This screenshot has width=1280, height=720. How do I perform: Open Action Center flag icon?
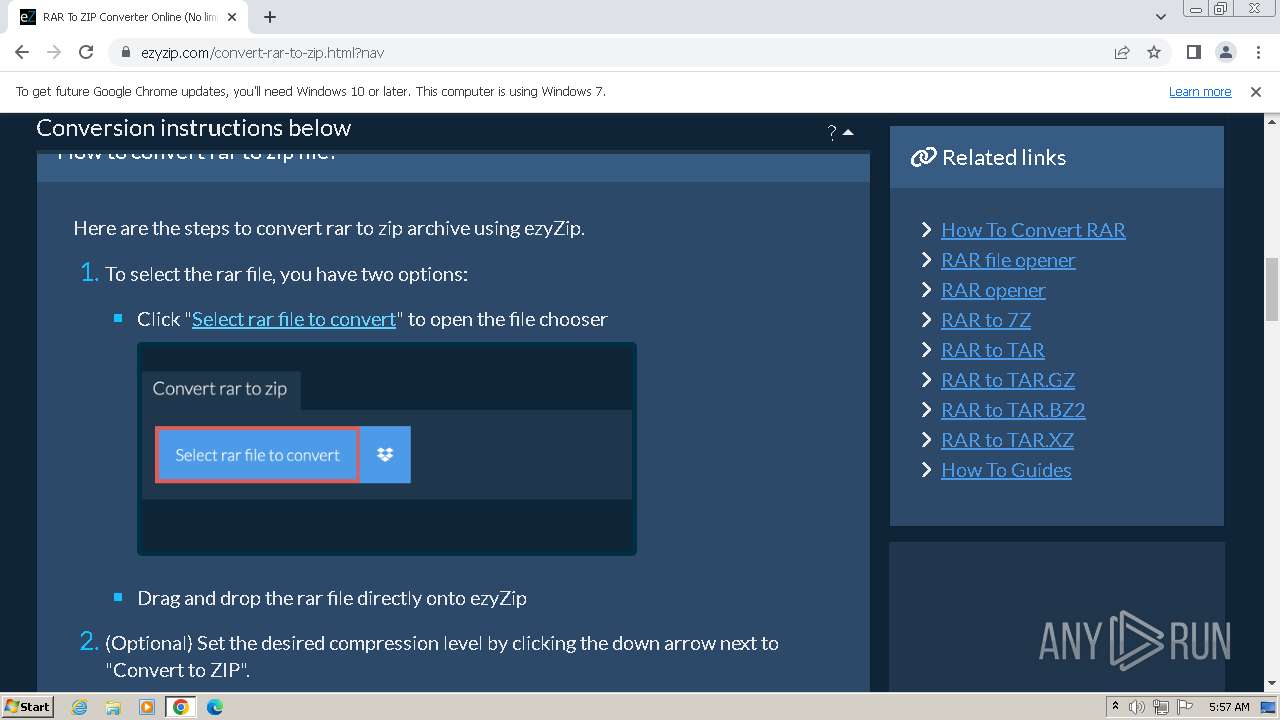coord(1185,707)
